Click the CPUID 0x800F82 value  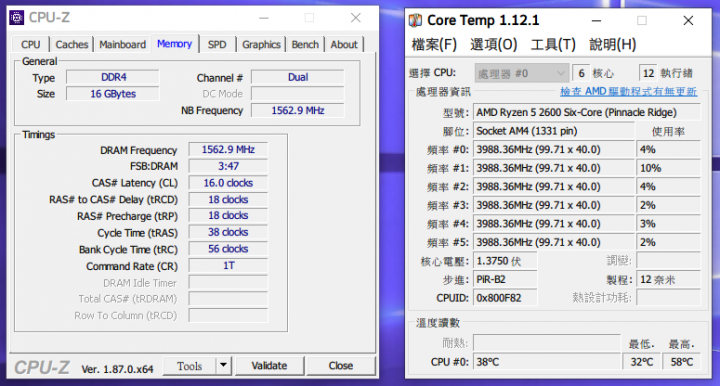[x=505, y=298]
